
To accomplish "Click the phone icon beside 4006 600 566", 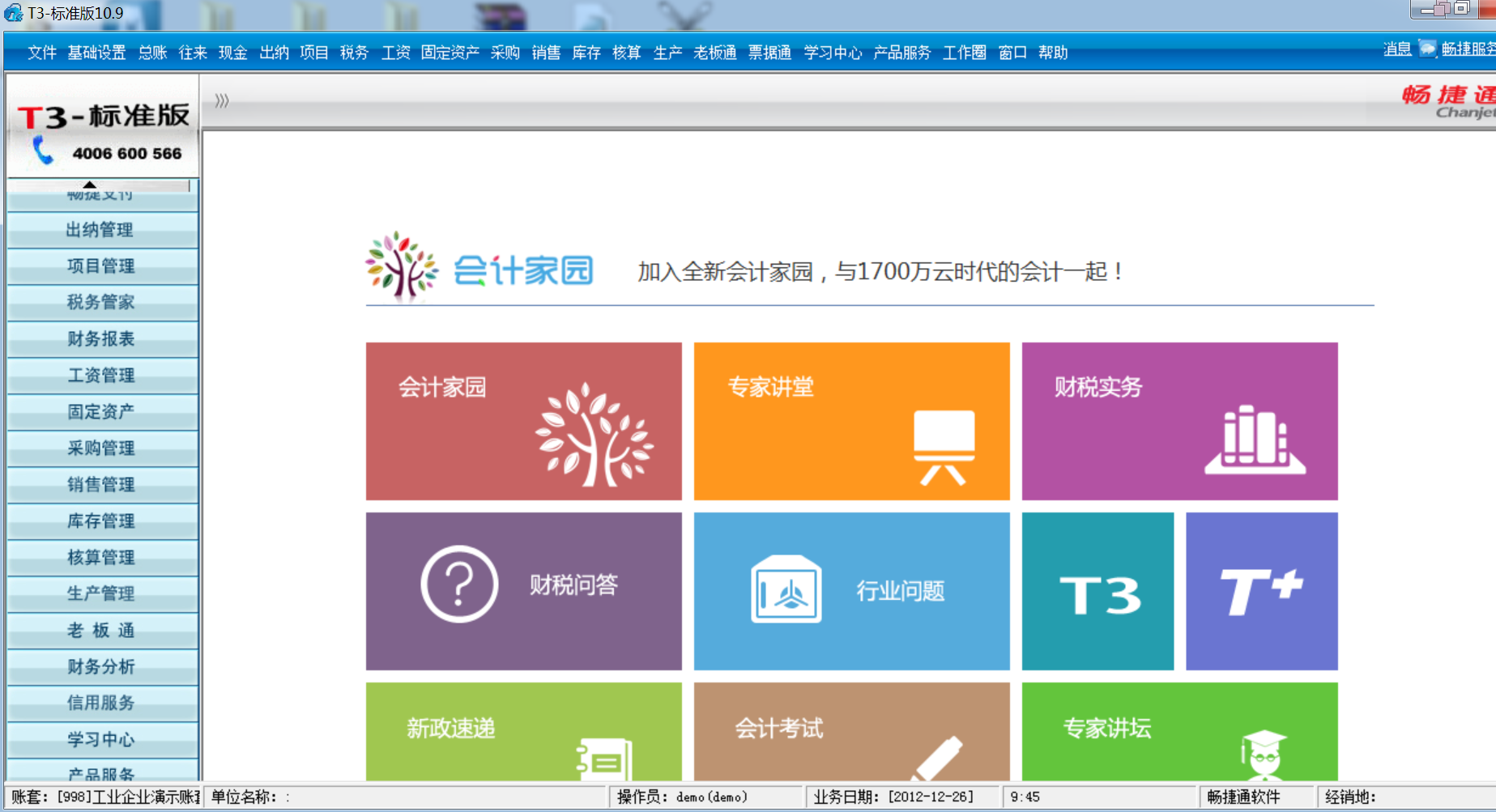I will [x=43, y=151].
